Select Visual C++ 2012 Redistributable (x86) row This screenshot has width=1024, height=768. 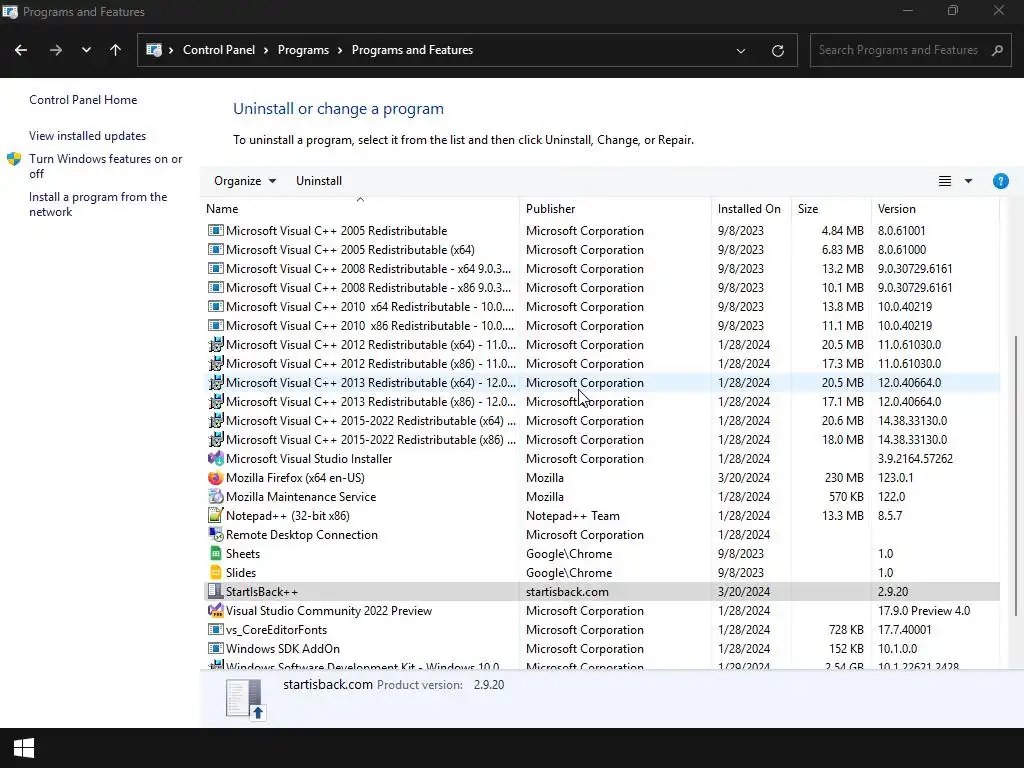601,363
